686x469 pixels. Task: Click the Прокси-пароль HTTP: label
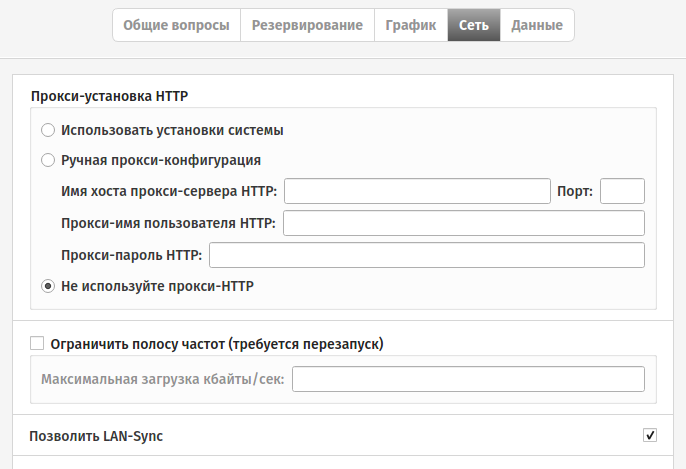tap(132, 255)
